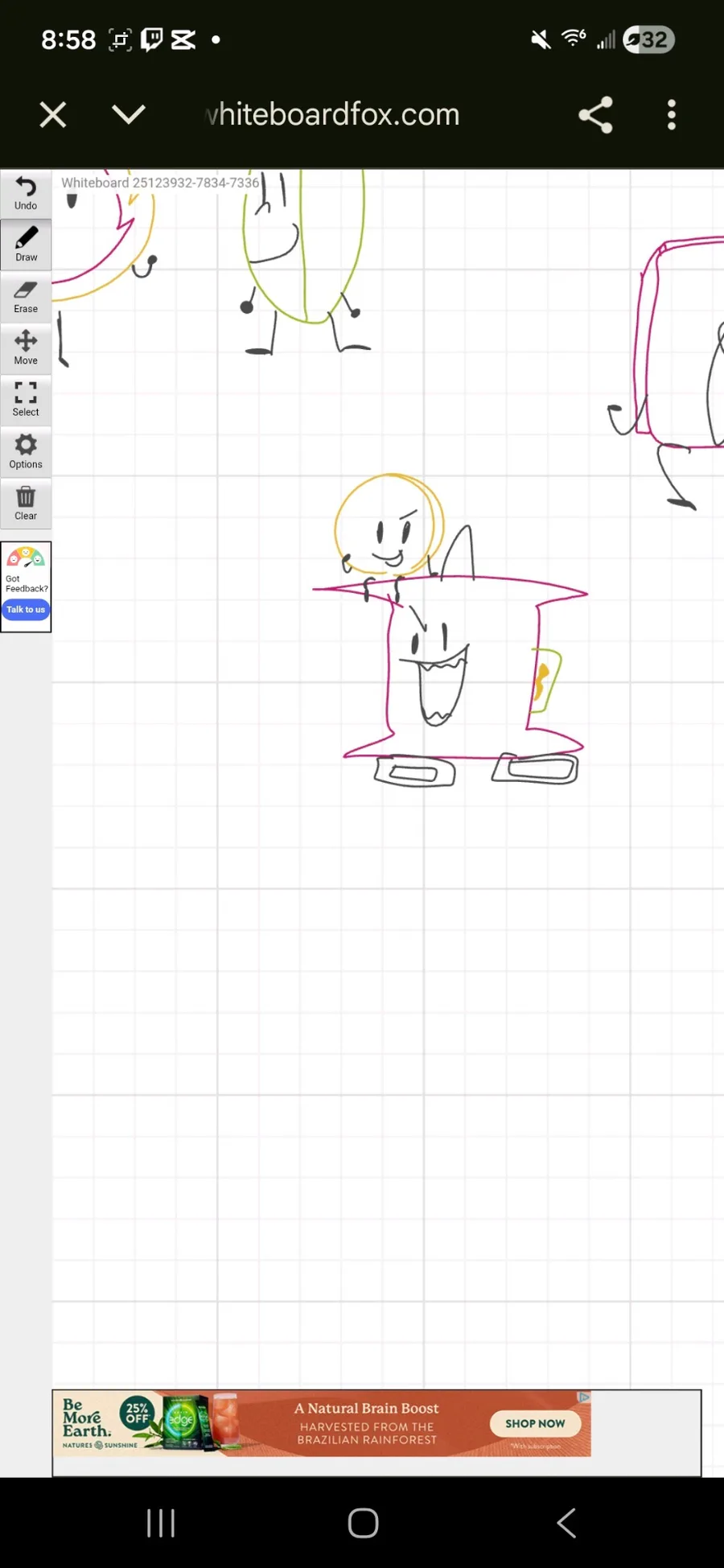Image resolution: width=724 pixels, height=1568 pixels.
Task: Tap the 25% OFF ad badge
Action: (137, 1414)
